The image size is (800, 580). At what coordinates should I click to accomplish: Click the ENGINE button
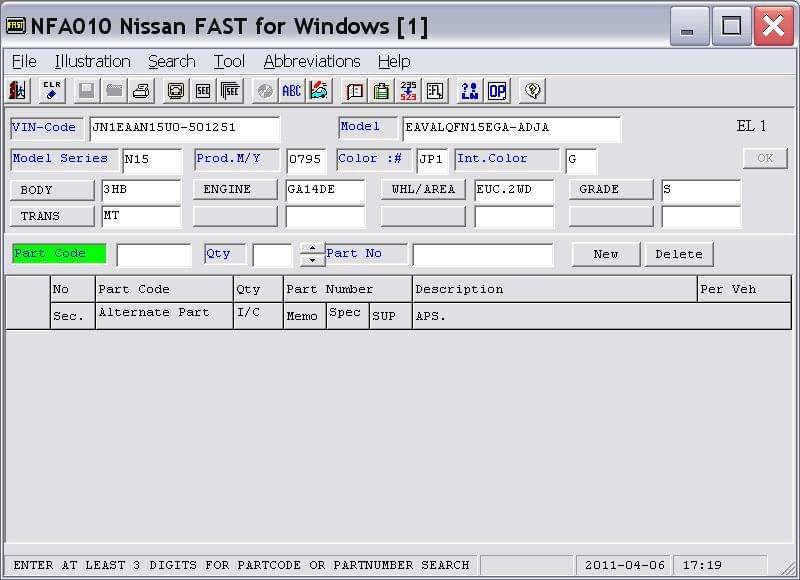[x=235, y=189]
